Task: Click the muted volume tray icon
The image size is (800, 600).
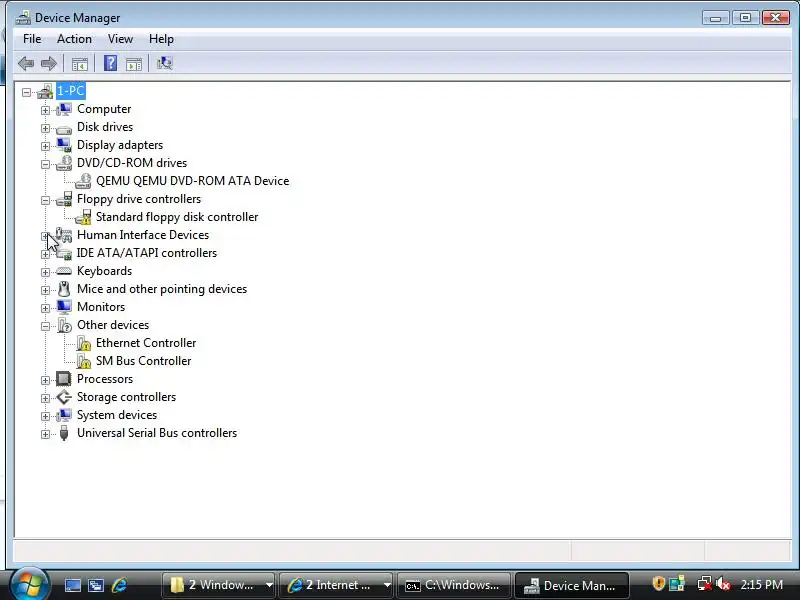Action: pyautogui.click(x=723, y=584)
